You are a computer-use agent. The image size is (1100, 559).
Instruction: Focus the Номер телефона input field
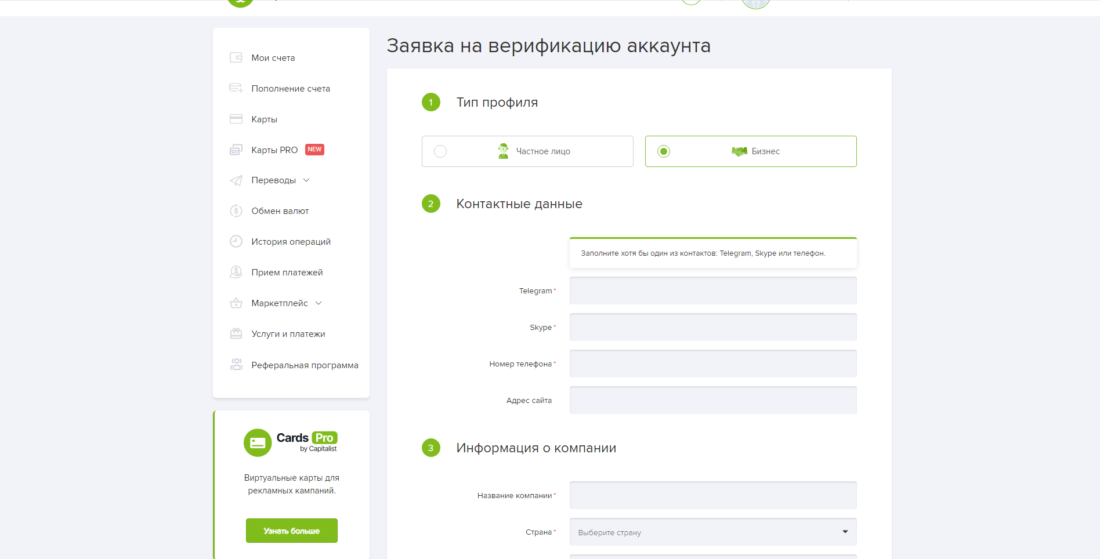click(713, 363)
